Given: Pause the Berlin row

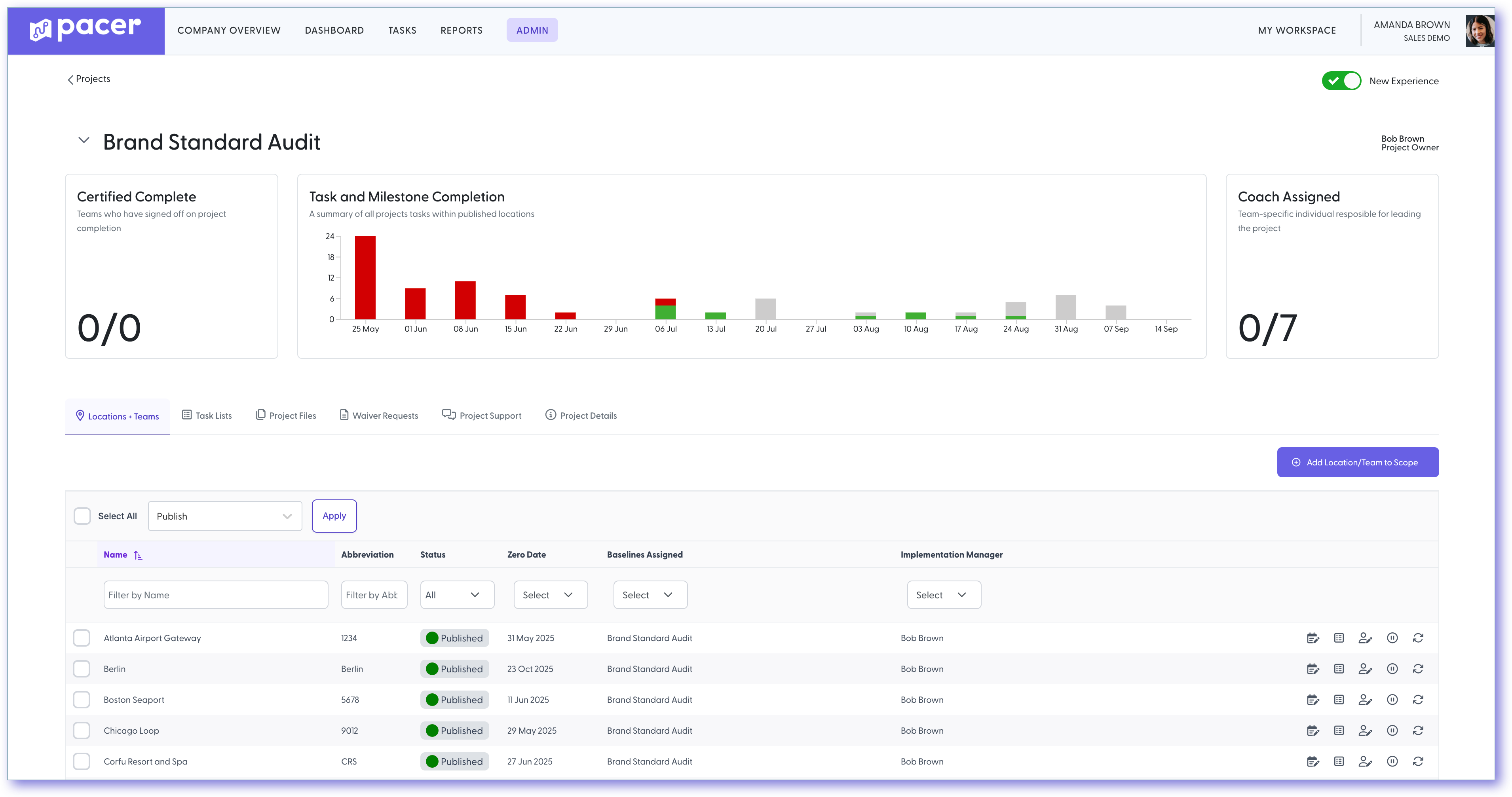Looking at the screenshot, I should 1392,669.
